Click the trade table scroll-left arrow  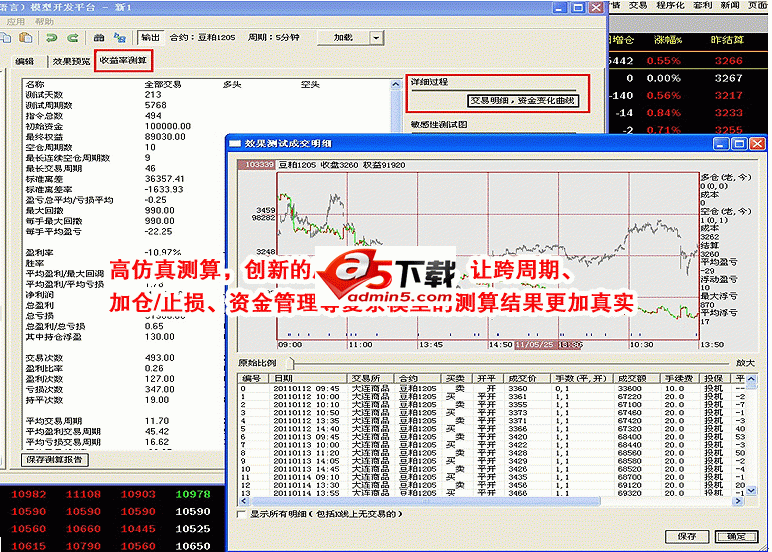tap(244, 501)
